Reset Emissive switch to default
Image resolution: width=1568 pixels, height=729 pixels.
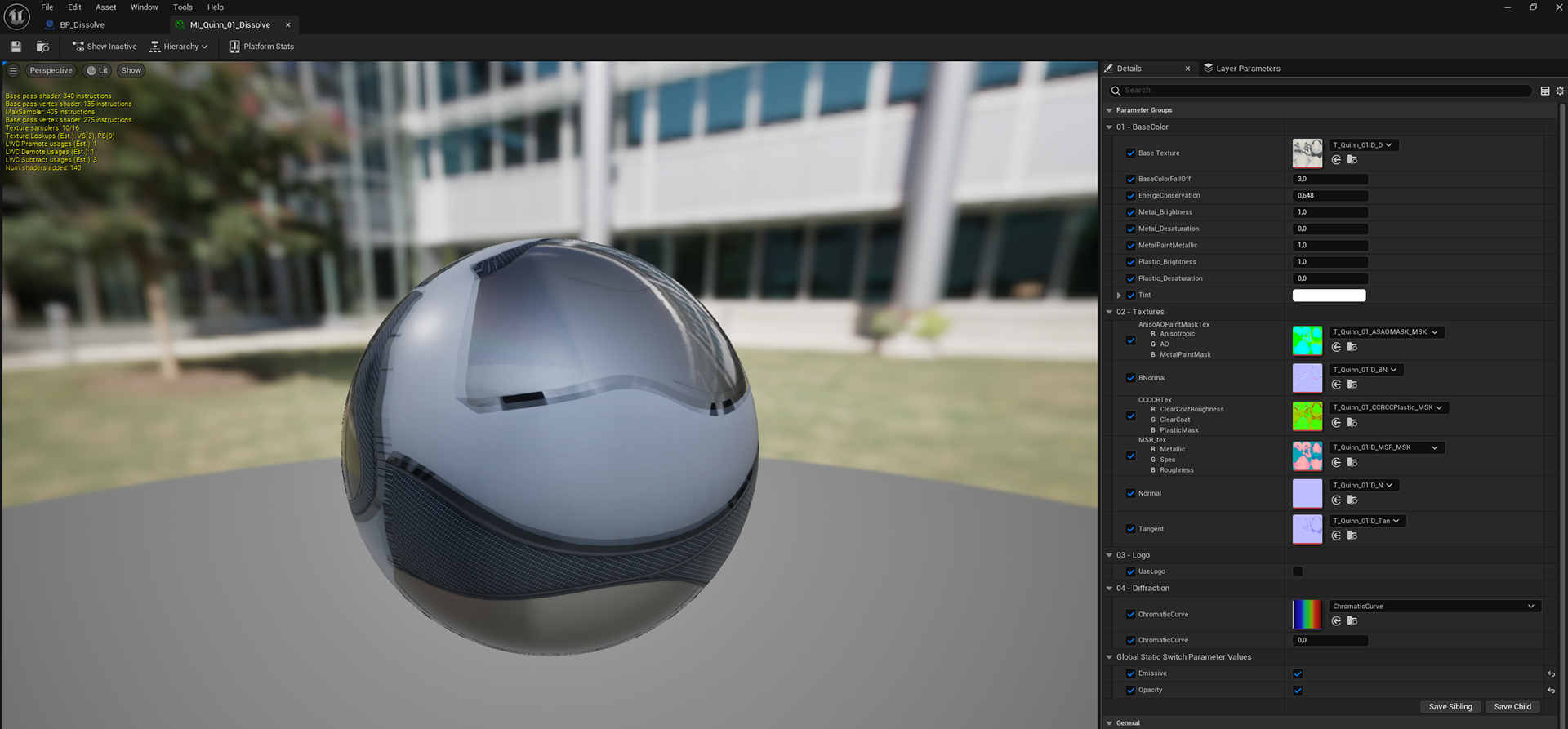pos(1551,674)
